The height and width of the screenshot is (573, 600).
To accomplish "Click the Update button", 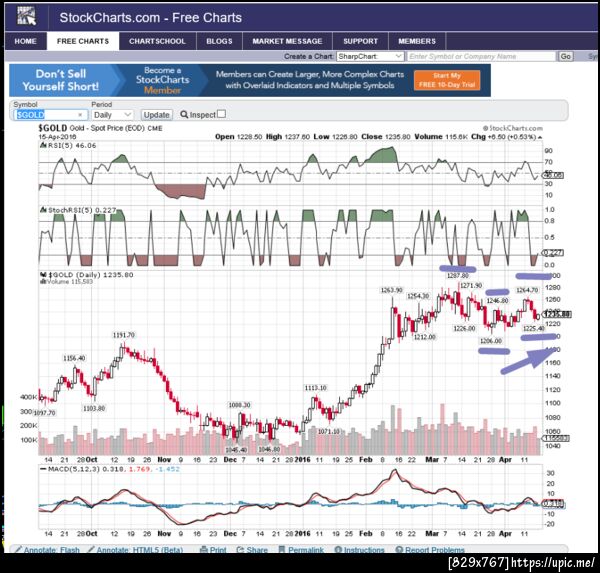I will point(157,115).
